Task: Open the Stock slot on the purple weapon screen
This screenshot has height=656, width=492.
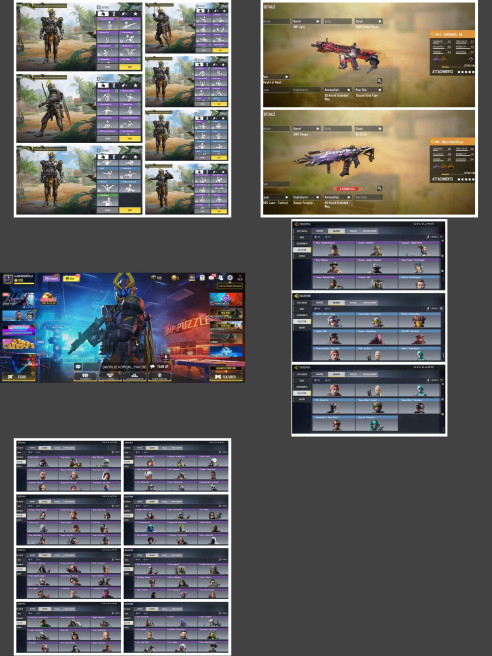Action: [x=369, y=128]
